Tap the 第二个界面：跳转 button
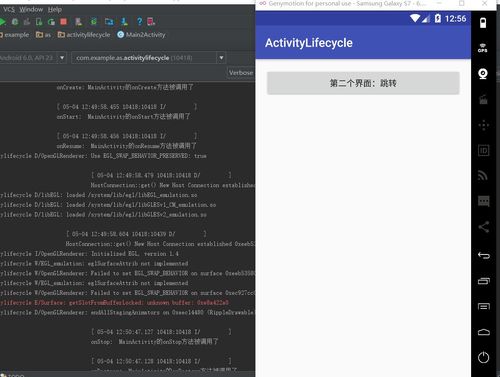The image size is (500, 377). (x=363, y=83)
